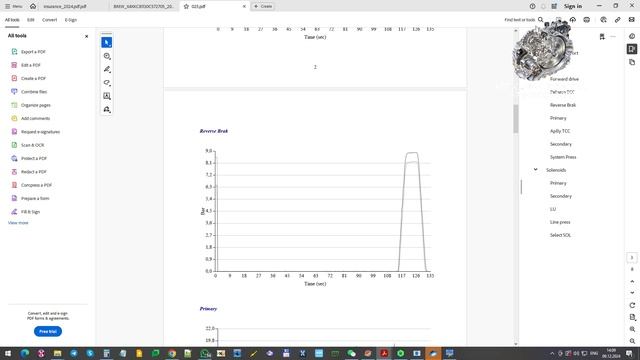Switch to Convert tab

[x=49, y=20]
